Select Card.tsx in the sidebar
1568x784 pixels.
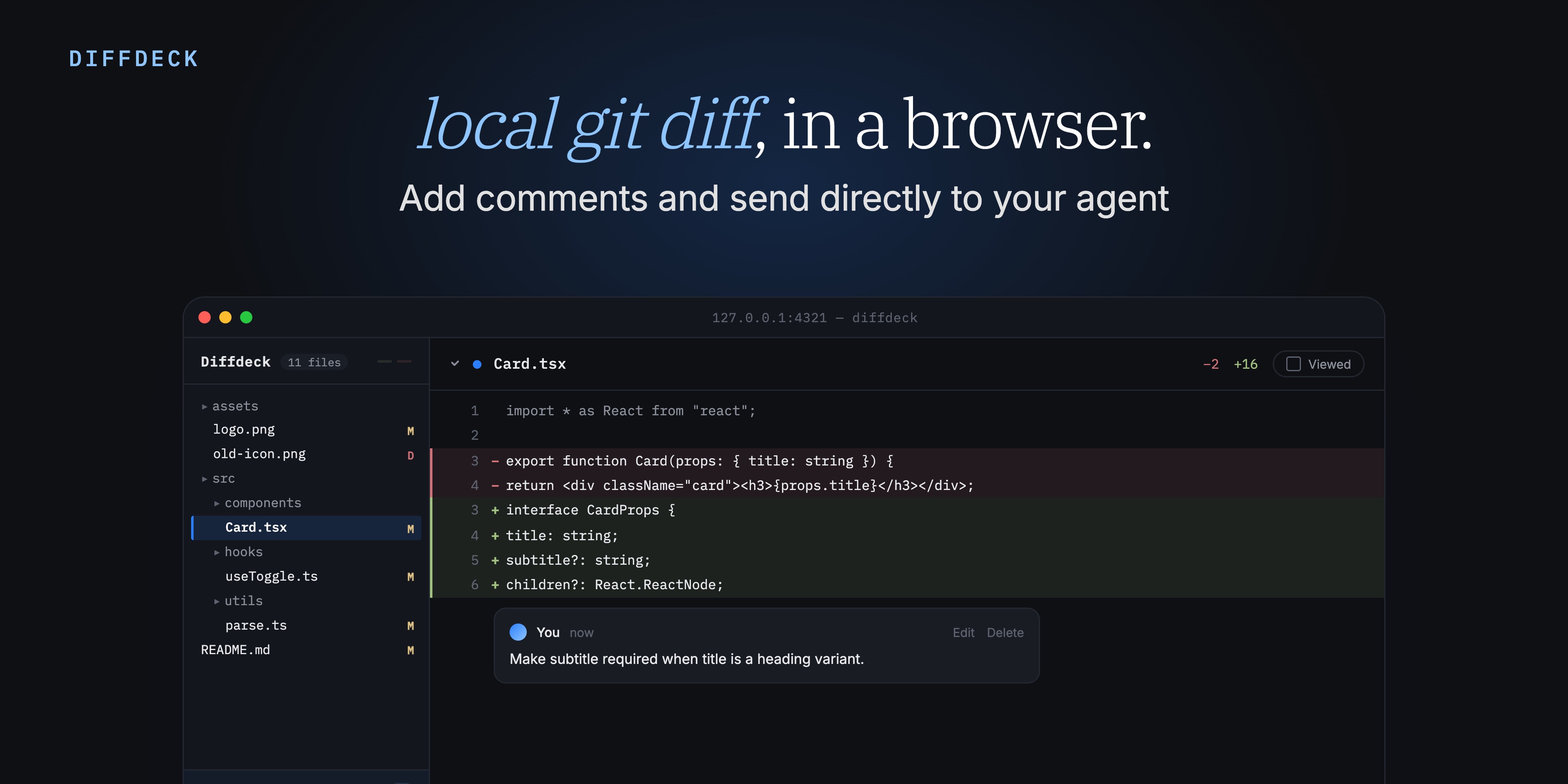306,528
